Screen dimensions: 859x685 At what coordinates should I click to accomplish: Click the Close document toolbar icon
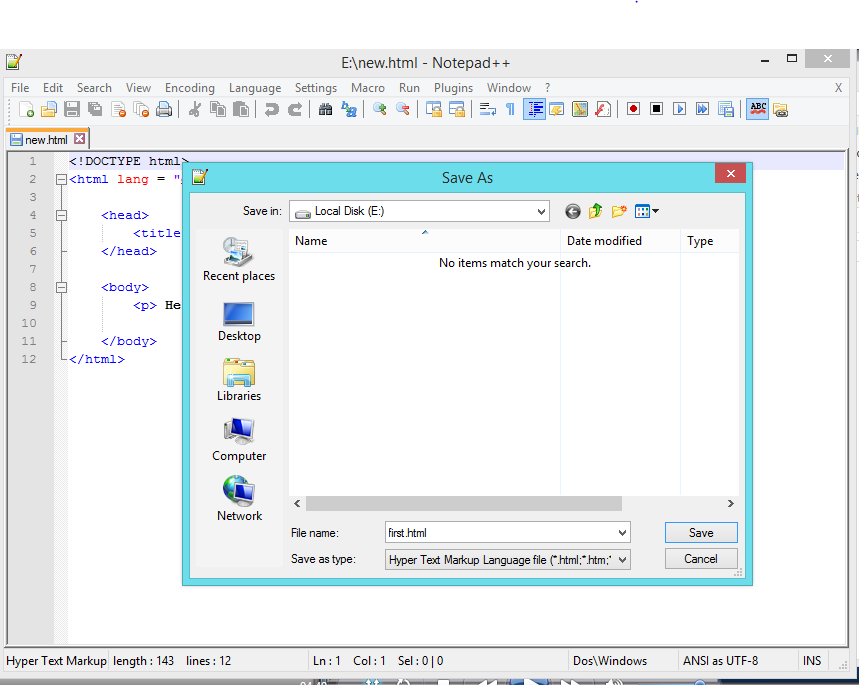pos(118,110)
